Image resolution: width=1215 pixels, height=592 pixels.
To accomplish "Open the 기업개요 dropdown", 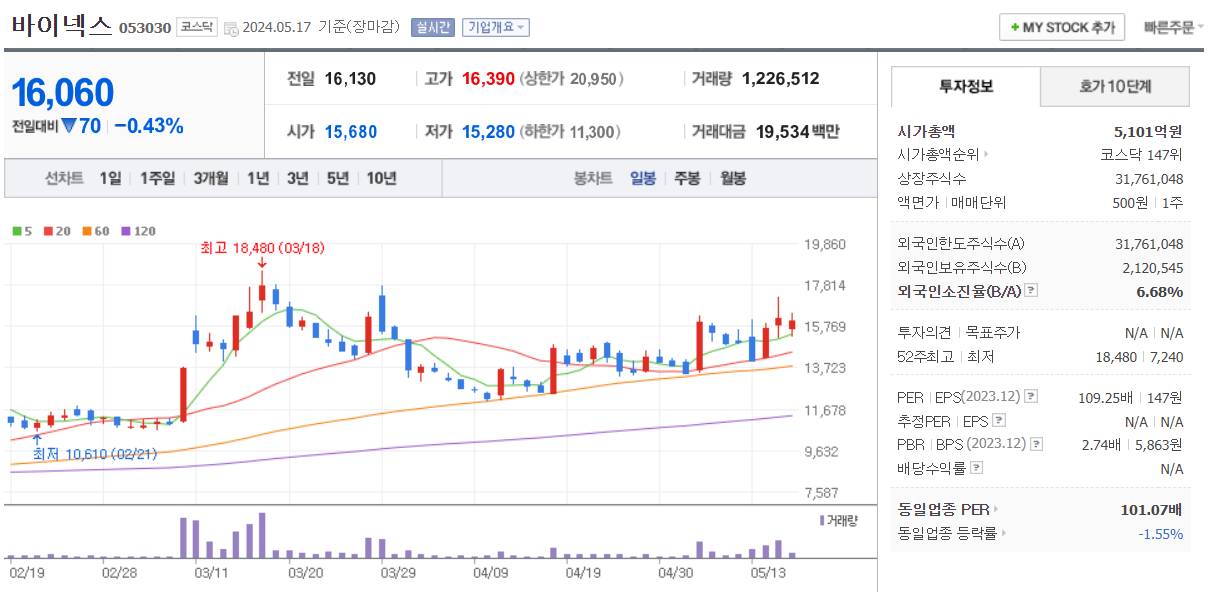I will point(498,27).
